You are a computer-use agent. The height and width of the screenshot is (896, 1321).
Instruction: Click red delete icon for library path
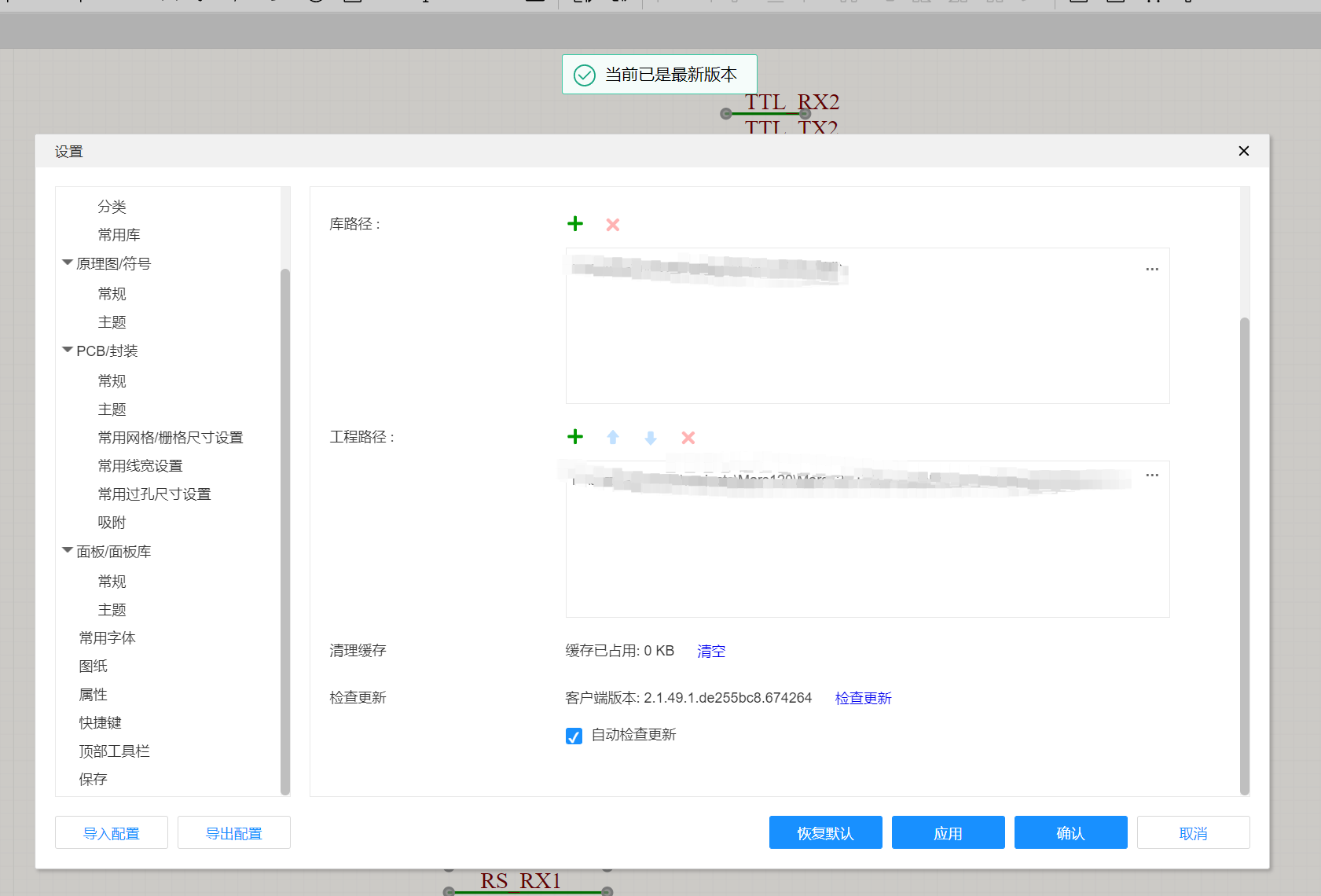(613, 225)
